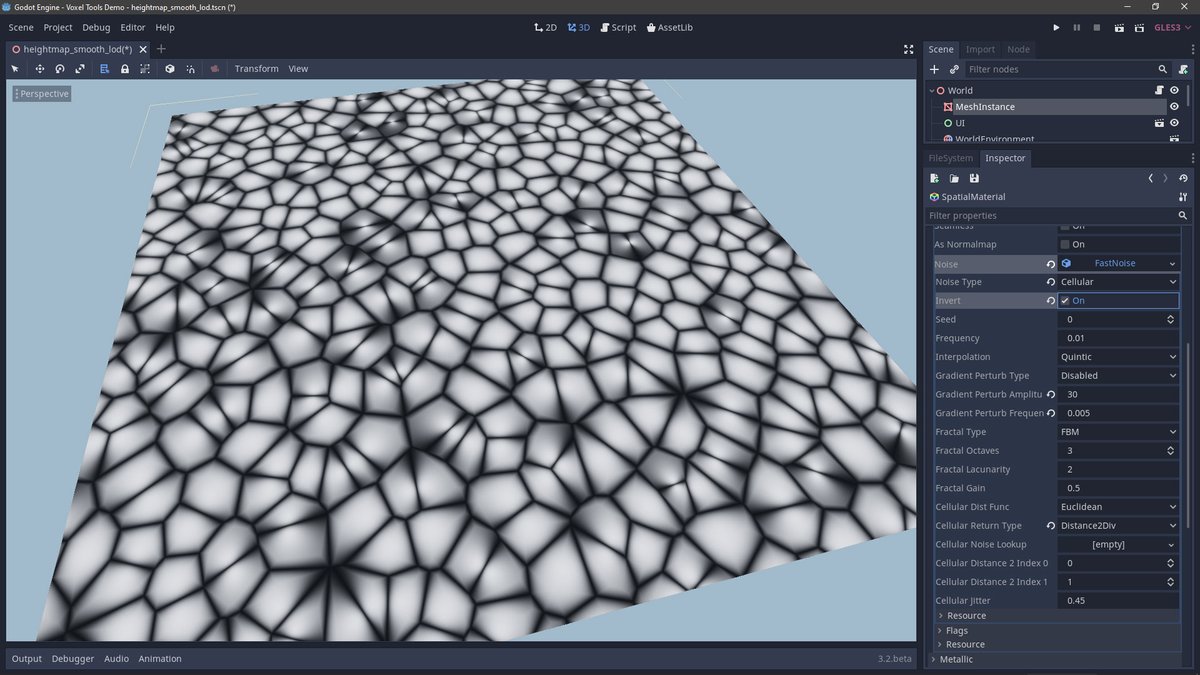Open the Debugger bottom panel
The width and height of the screenshot is (1200, 675).
click(x=73, y=659)
